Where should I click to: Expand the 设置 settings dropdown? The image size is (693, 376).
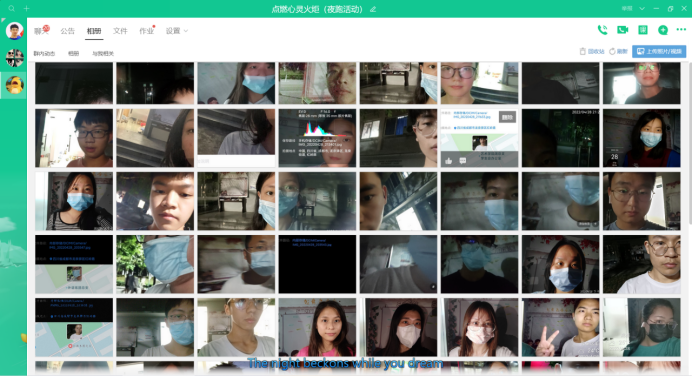(177, 30)
